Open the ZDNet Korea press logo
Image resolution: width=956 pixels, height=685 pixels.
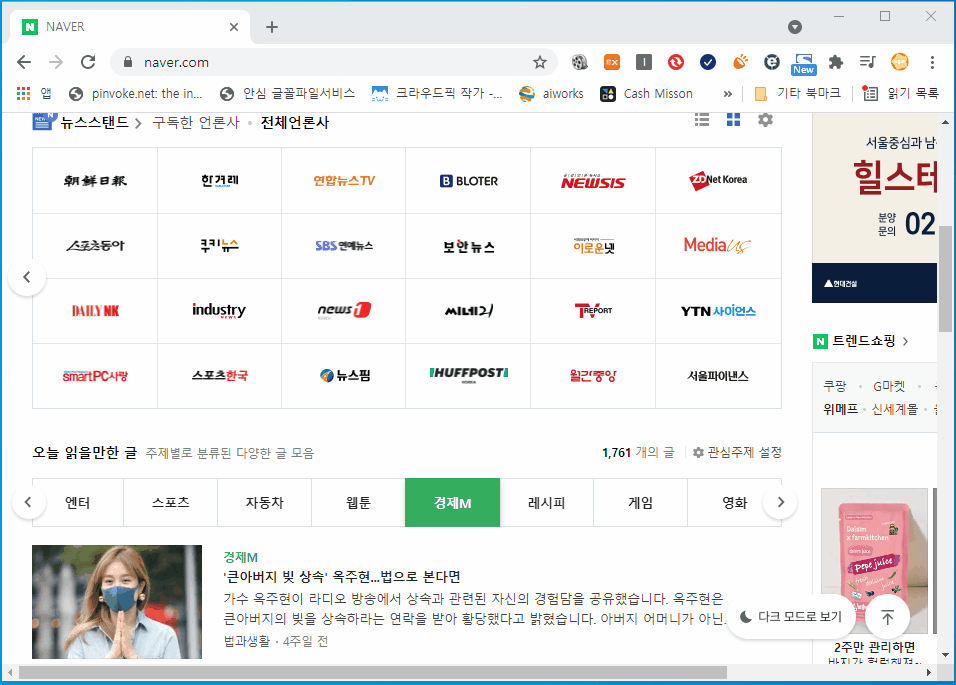pos(718,181)
